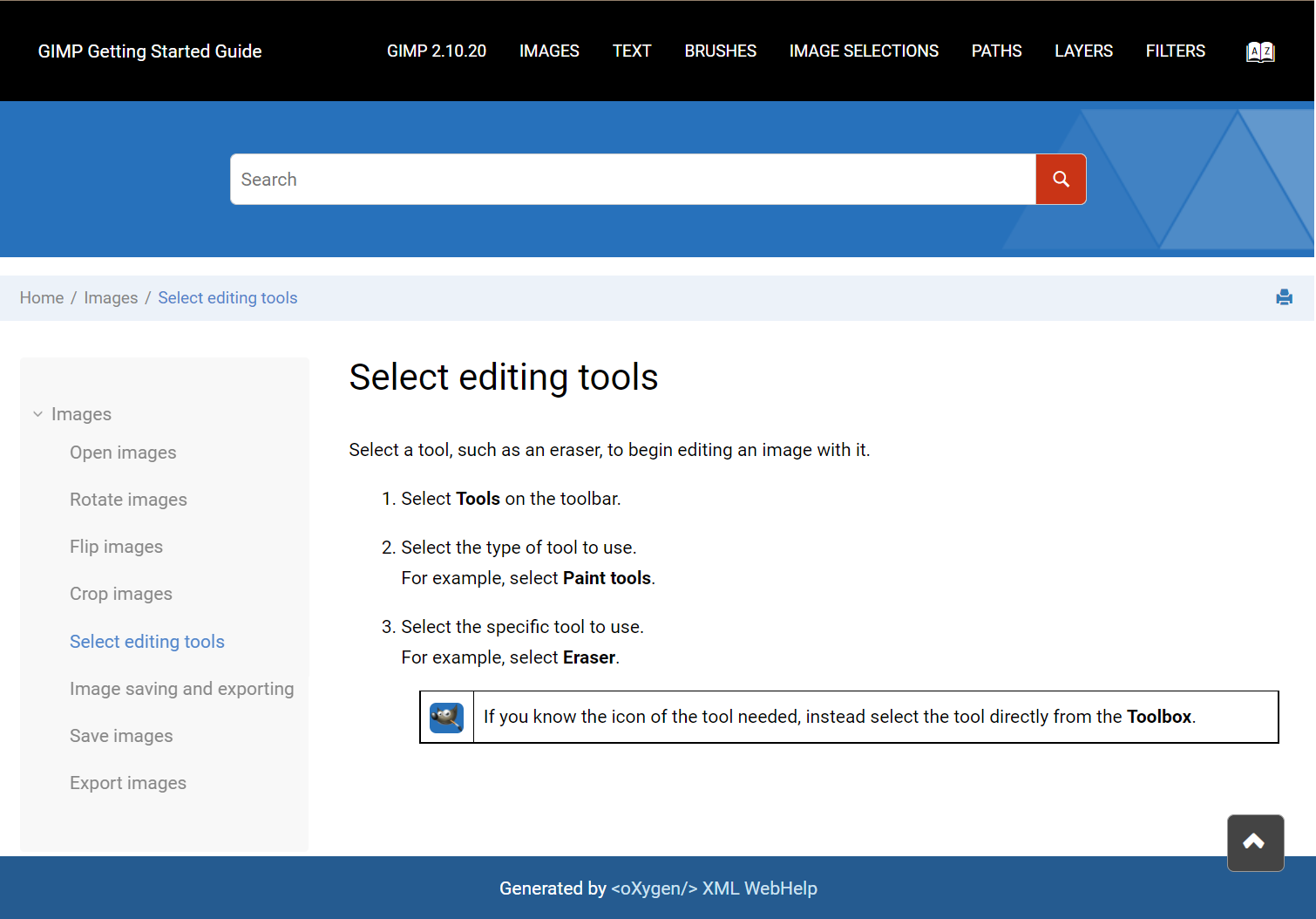Open Images in the sidebar tree

pyautogui.click(x=81, y=414)
